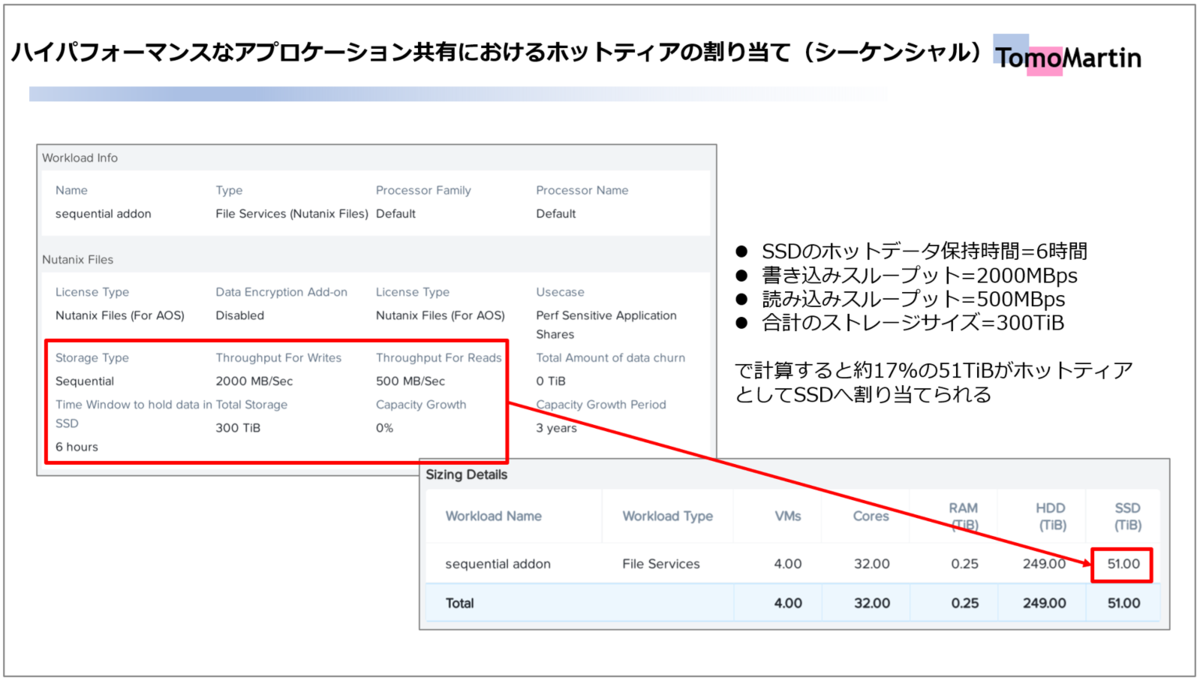The image size is (1200, 681).
Task: Select the 'Disabled' encryption value
Action: 240,315
